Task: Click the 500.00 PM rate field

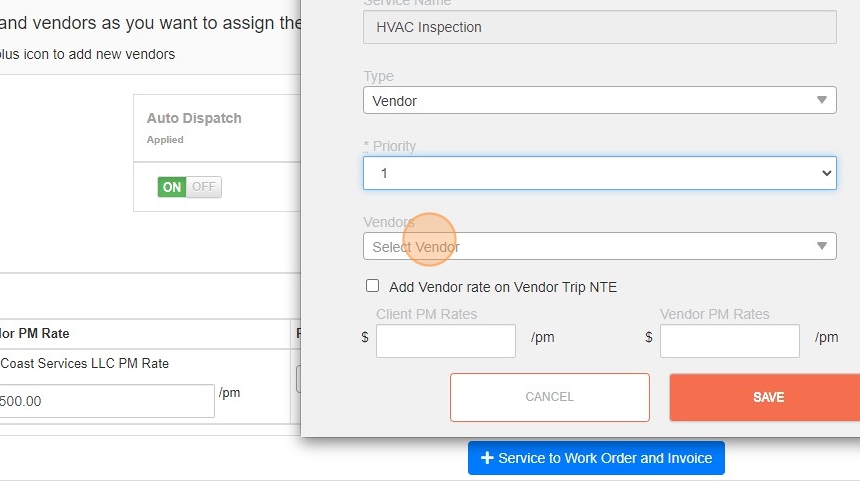Action: (x=105, y=401)
